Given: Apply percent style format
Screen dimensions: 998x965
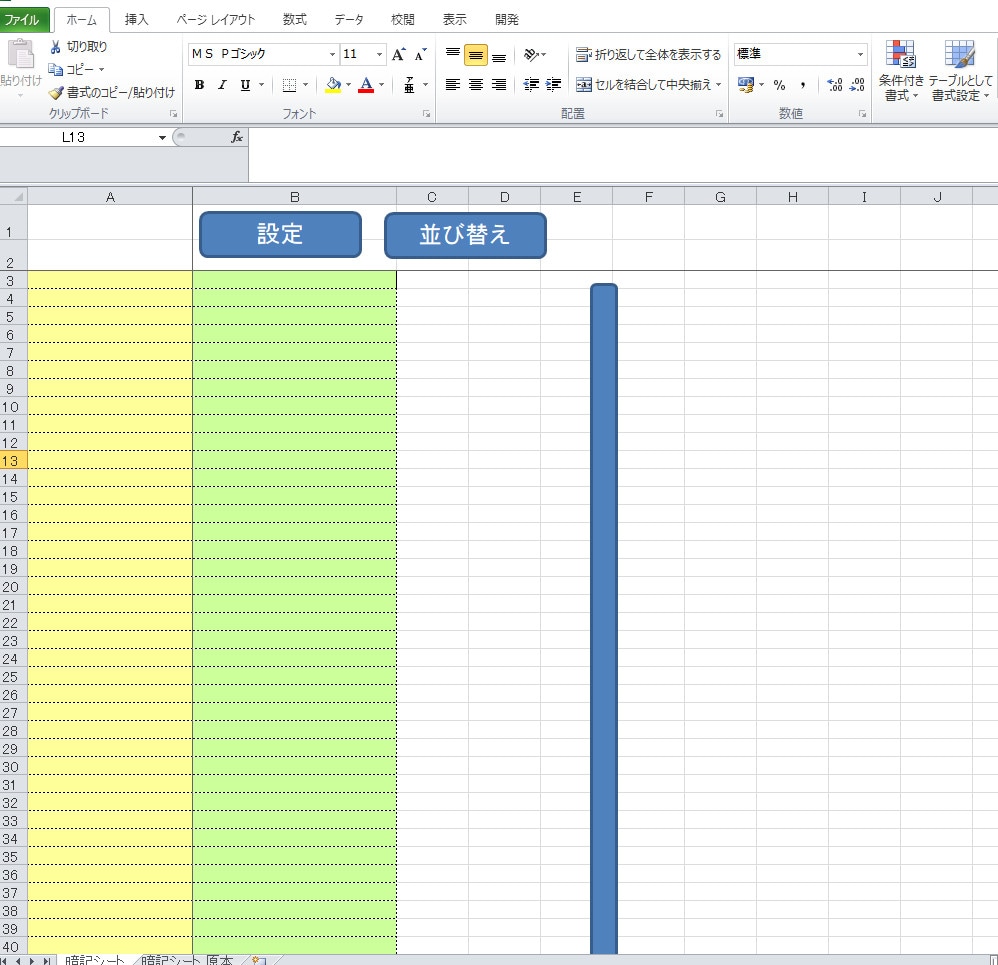Looking at the screenshot, I should pyautogui.click(x=779, y=85).
